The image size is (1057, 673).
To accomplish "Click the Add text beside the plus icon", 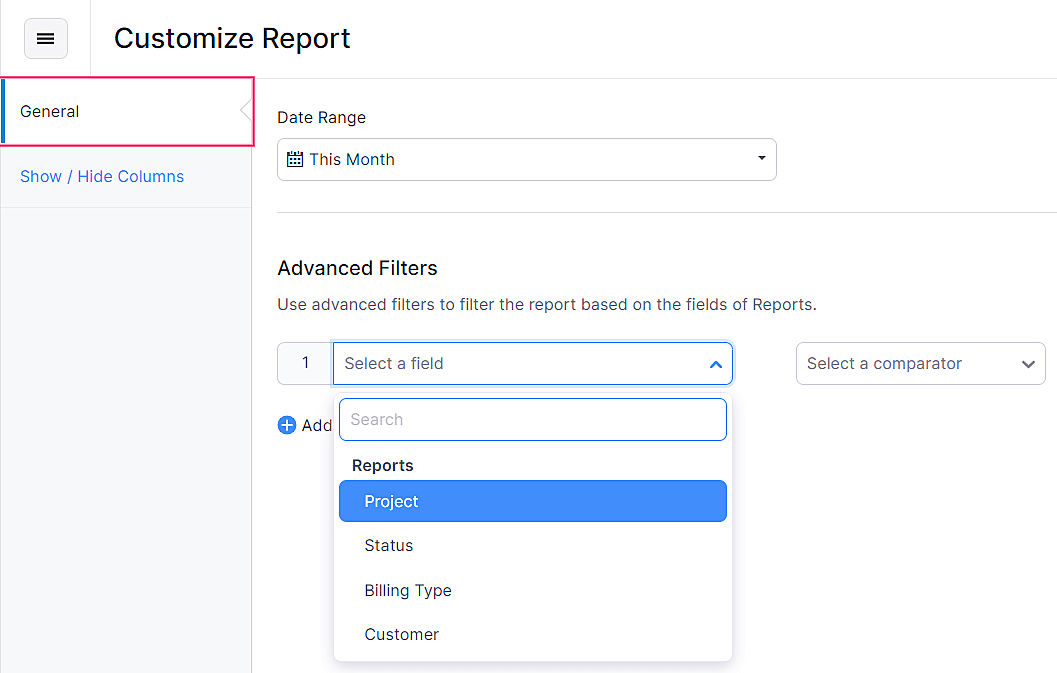I will click(317, 425).
